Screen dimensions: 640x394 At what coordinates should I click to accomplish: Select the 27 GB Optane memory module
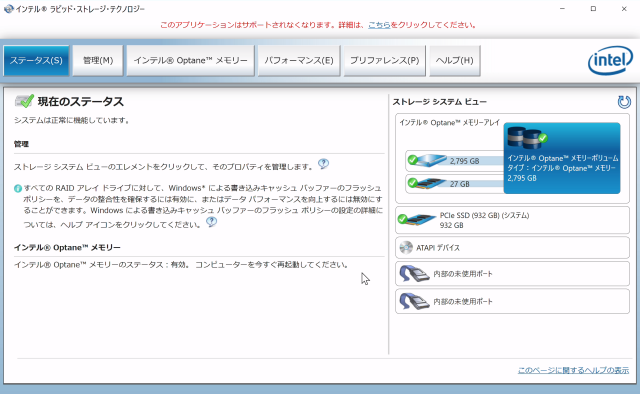(455, 184)
